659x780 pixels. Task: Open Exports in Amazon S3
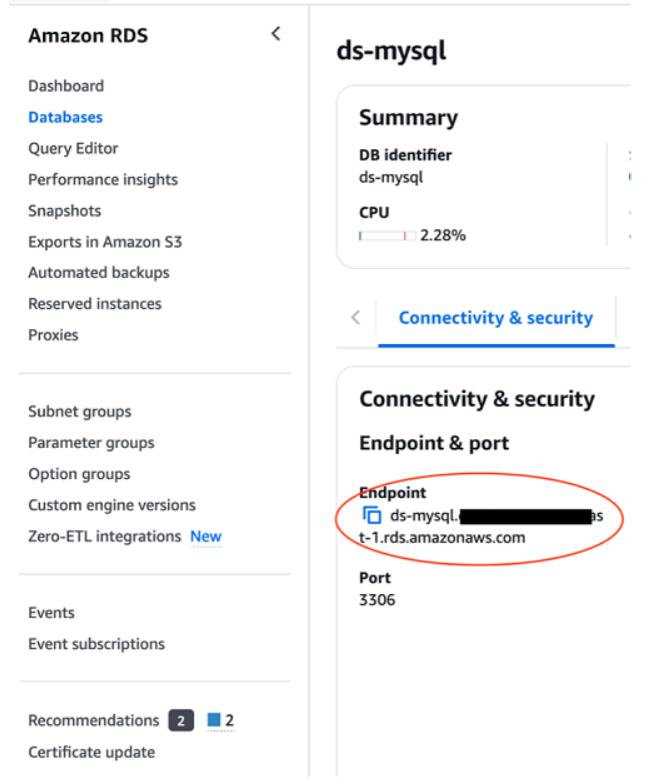click(x=105, y=242)
